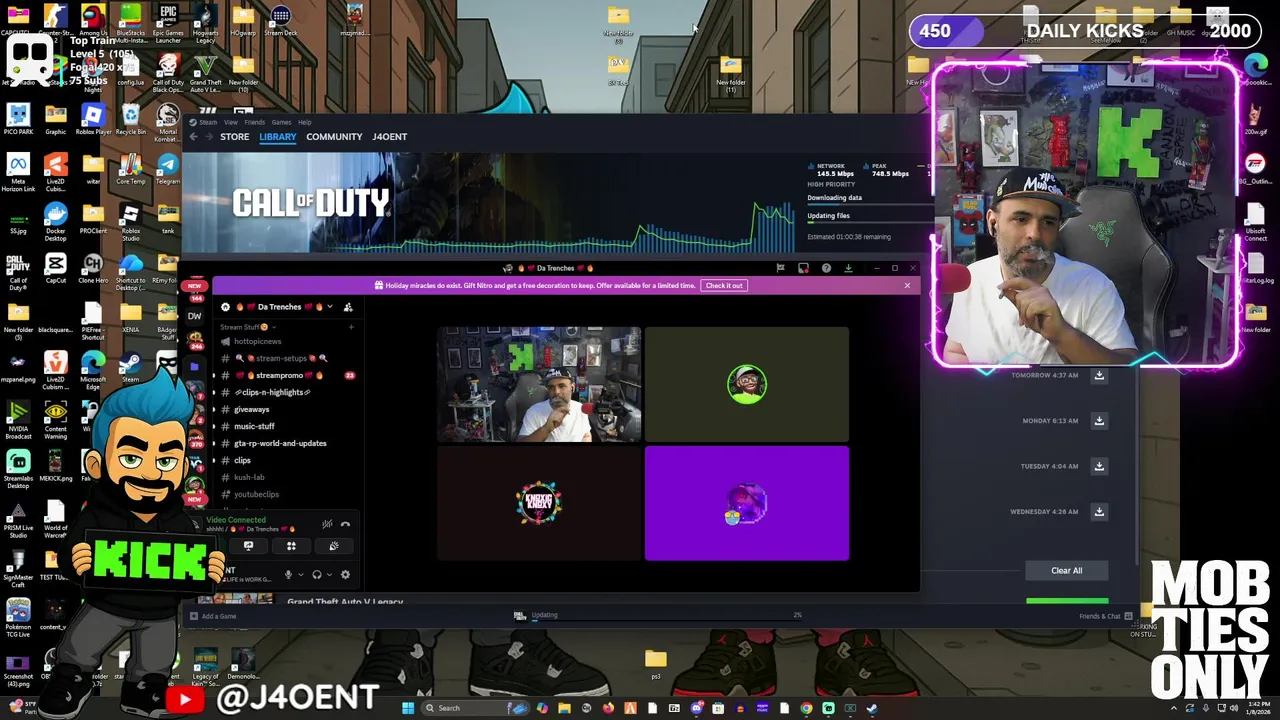Open Google Chrome from taskbar
1280x720 pixels.
click(x=806, y=708)
